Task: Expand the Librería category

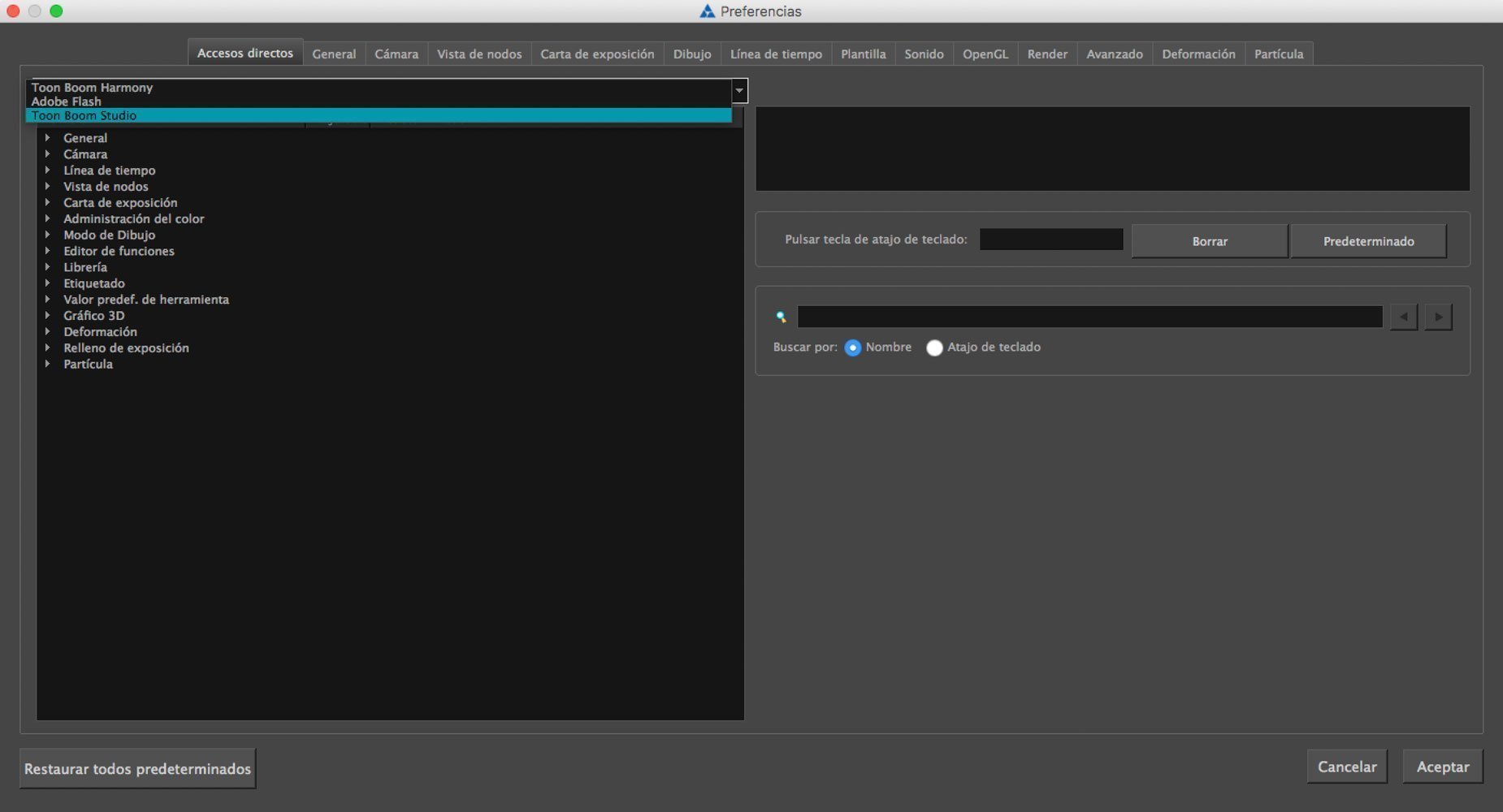Action: tap(48, 267)
